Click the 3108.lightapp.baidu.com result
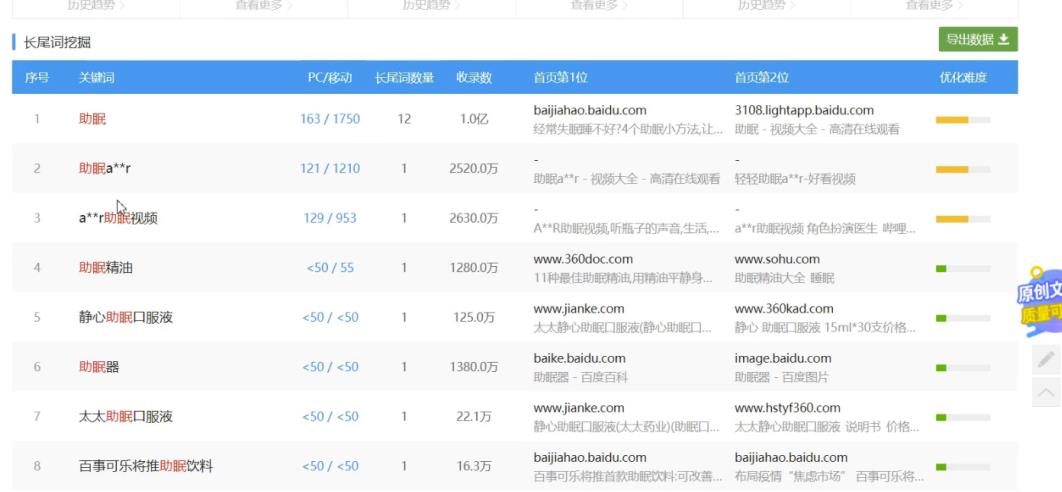 804,110
